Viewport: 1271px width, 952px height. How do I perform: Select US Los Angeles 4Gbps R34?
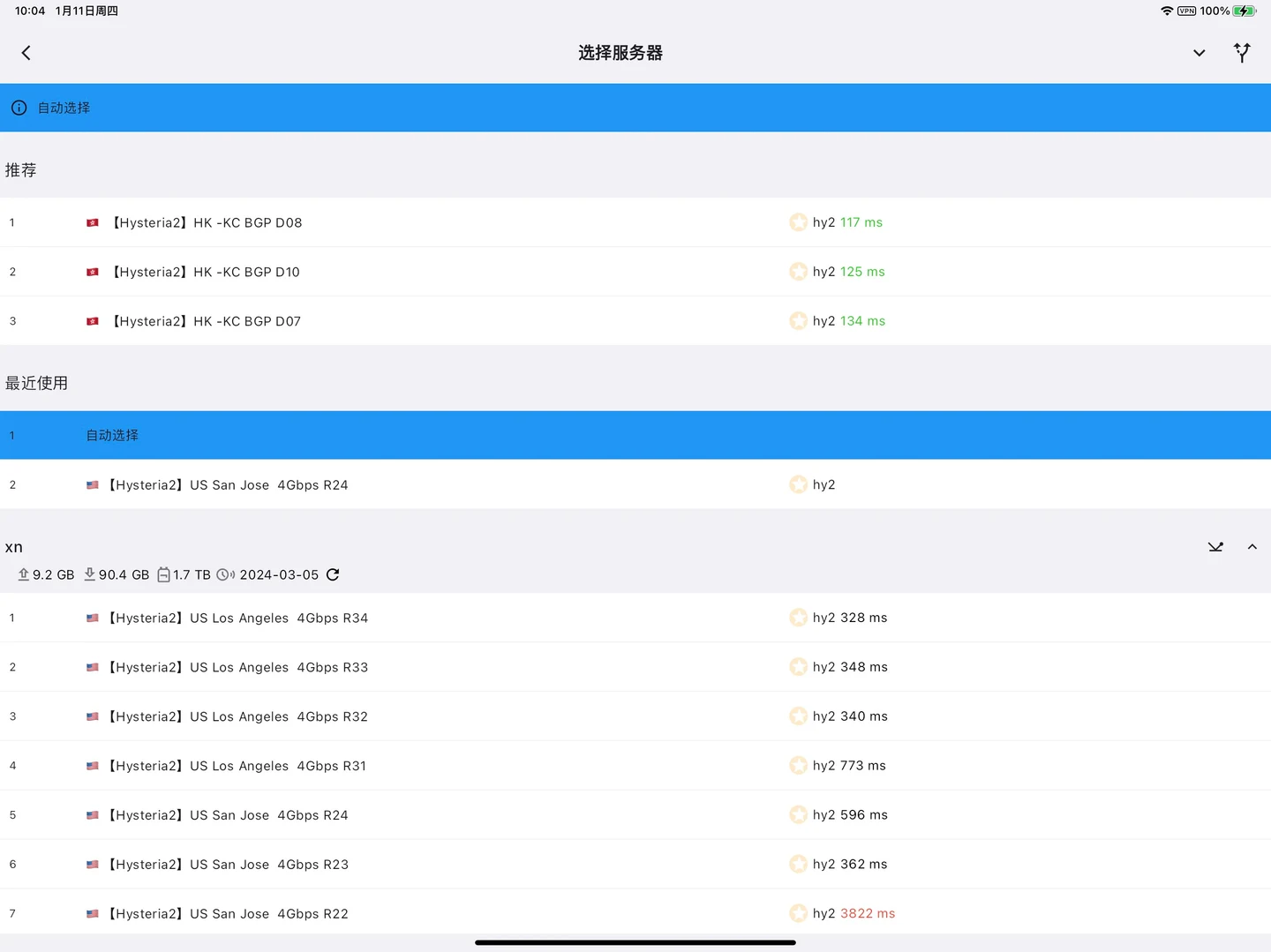[x=635, y=618]
